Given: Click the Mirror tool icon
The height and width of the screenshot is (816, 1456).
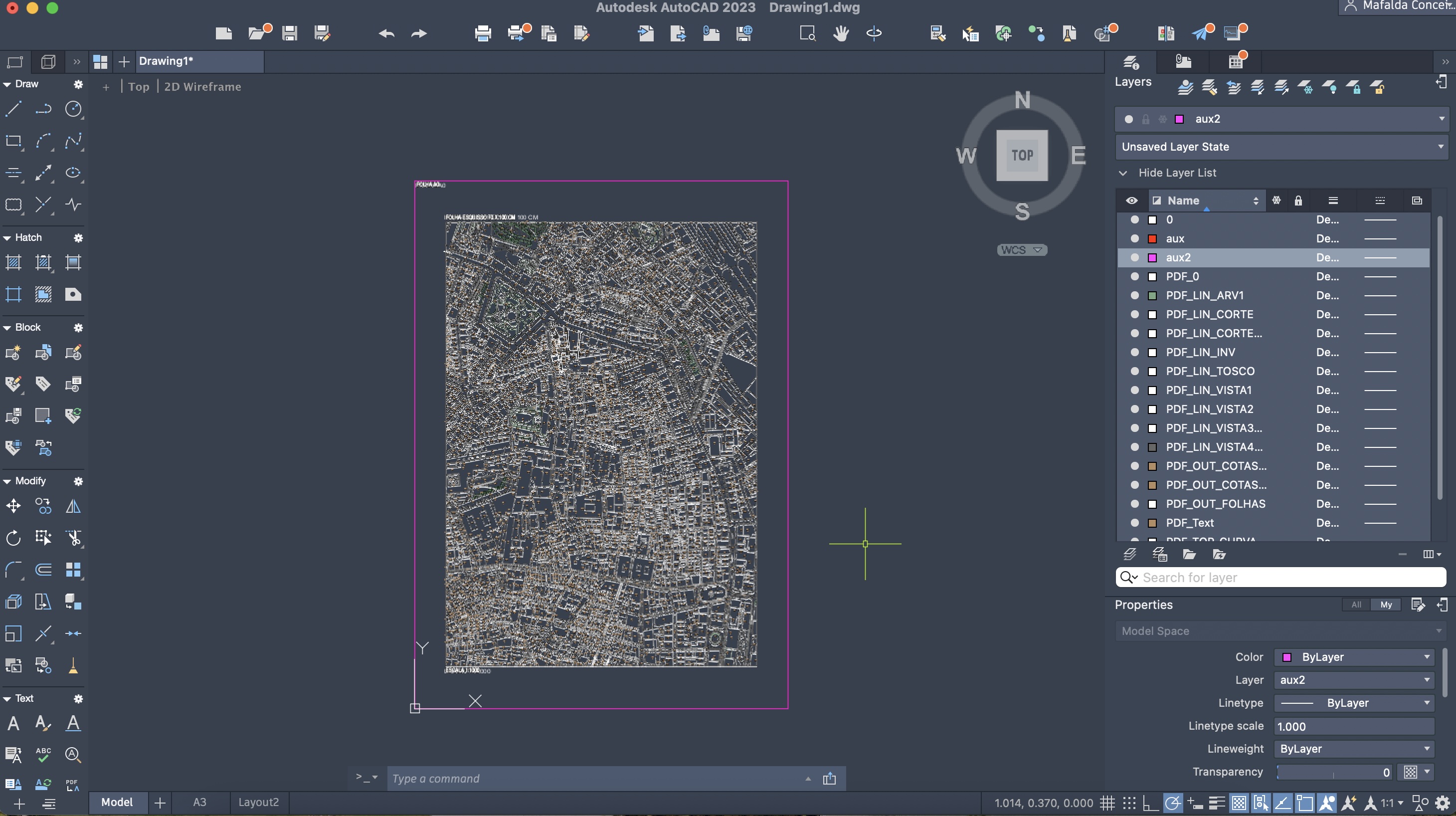Looking at the screenshot, I should coord(73,506).
